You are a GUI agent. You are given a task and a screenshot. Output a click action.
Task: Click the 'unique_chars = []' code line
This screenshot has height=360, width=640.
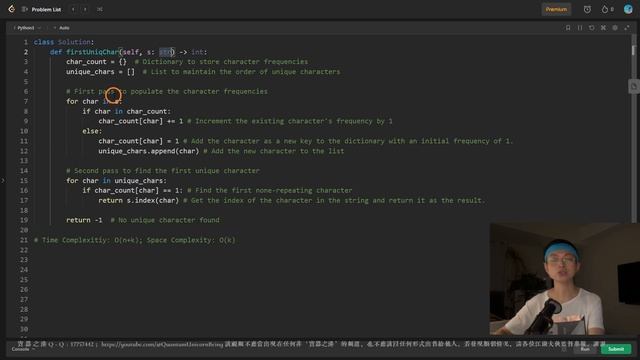coord(100,72)
